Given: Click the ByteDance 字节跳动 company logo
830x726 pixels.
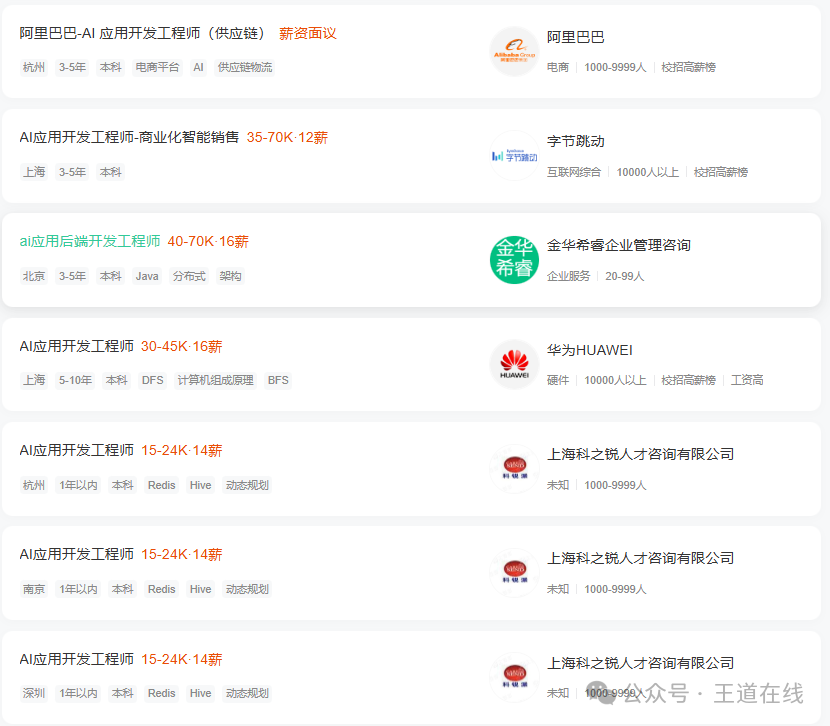Looking at the screenshot, I should [x=514, y=156].
